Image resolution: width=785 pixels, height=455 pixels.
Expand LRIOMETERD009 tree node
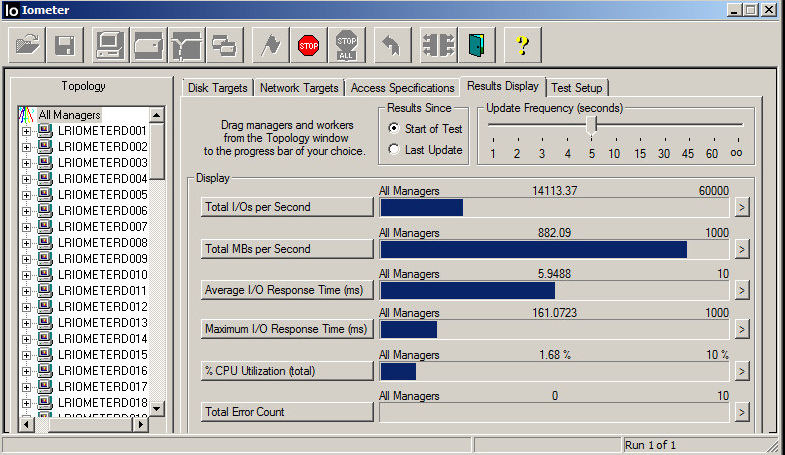(x=27, y=260)
